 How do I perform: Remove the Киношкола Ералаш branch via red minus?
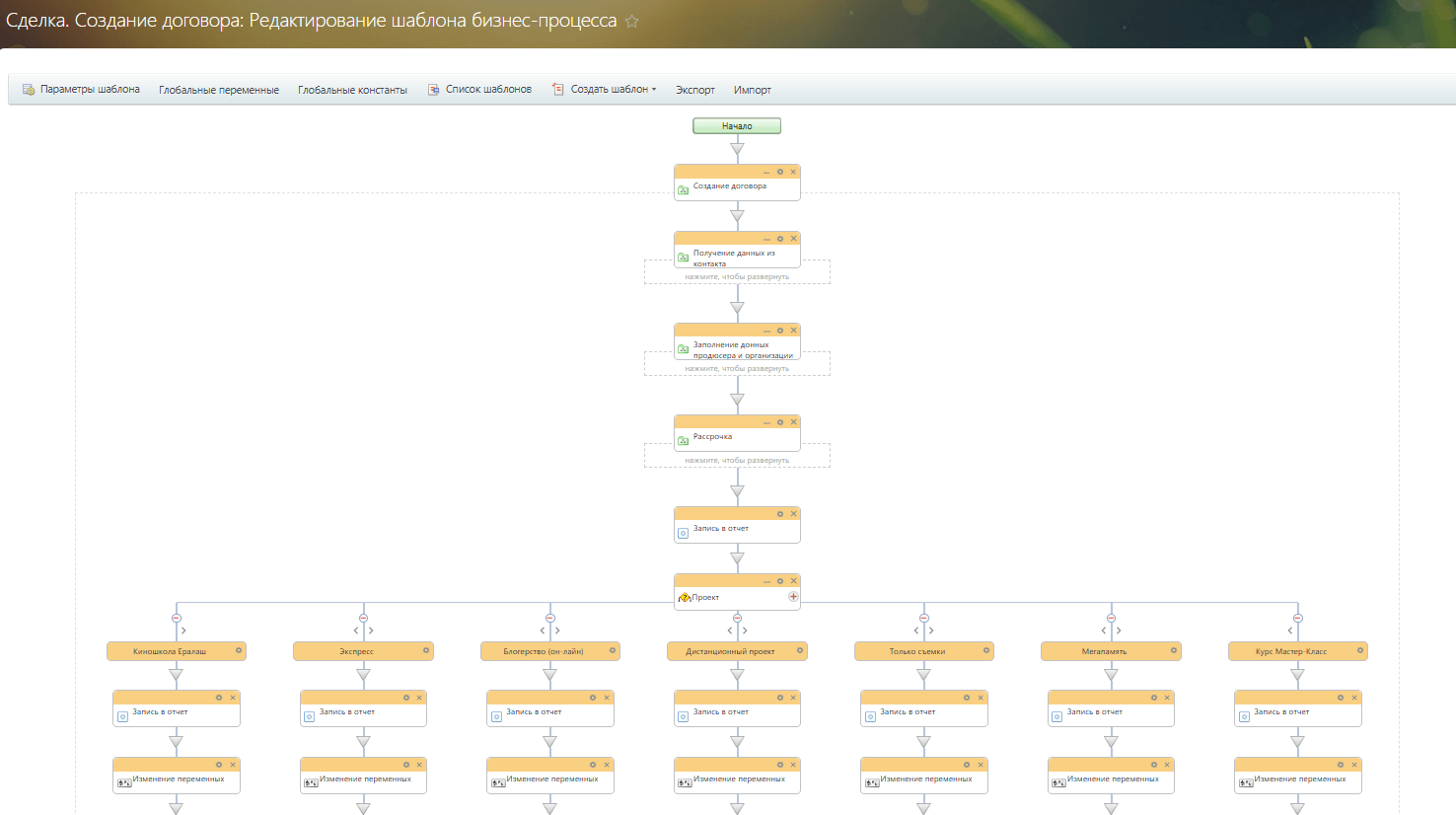tap(177, 618)
